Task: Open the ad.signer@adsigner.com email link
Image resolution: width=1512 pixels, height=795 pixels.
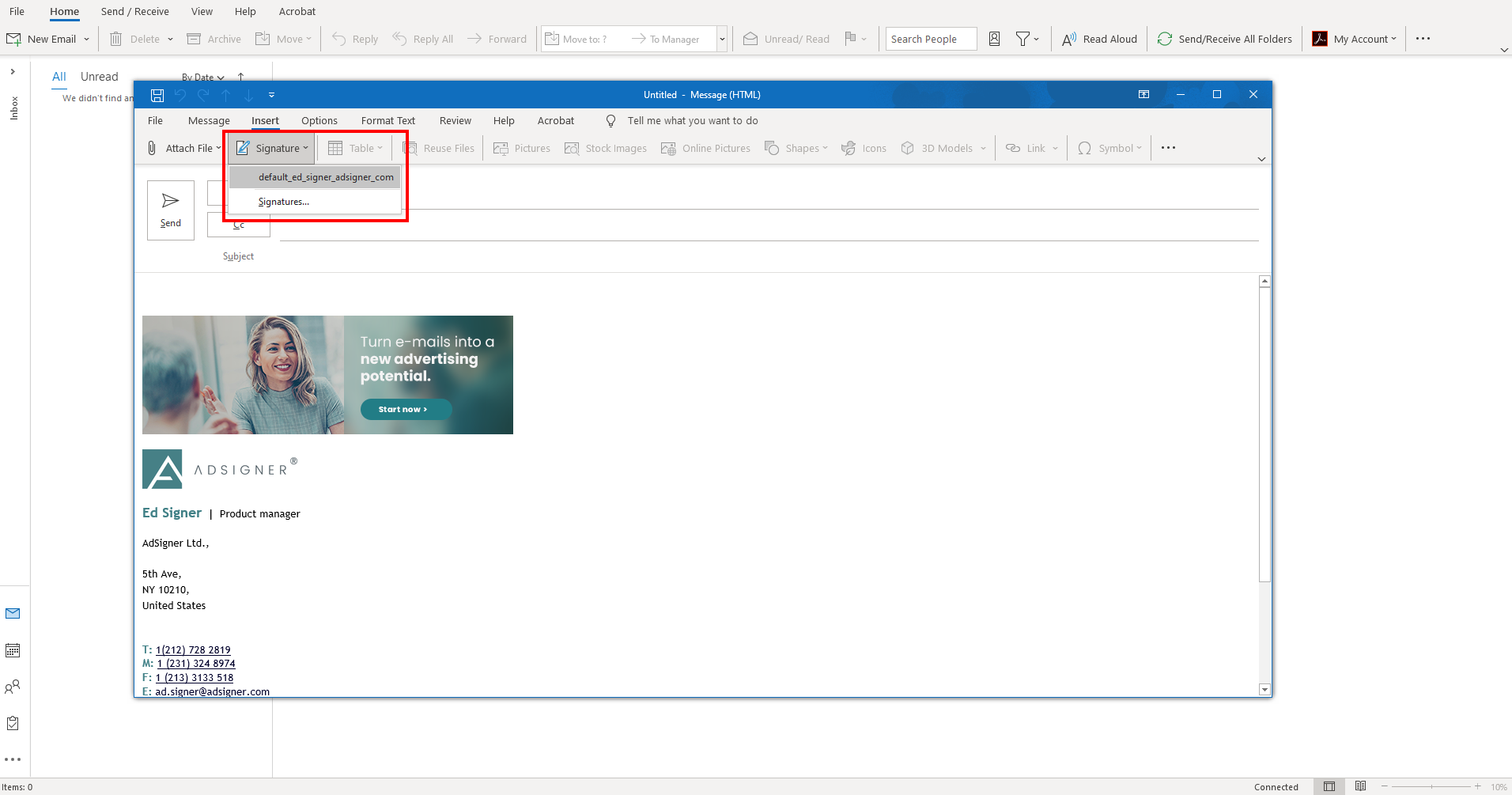Action: pyautogui.click(x=212, y=691)
